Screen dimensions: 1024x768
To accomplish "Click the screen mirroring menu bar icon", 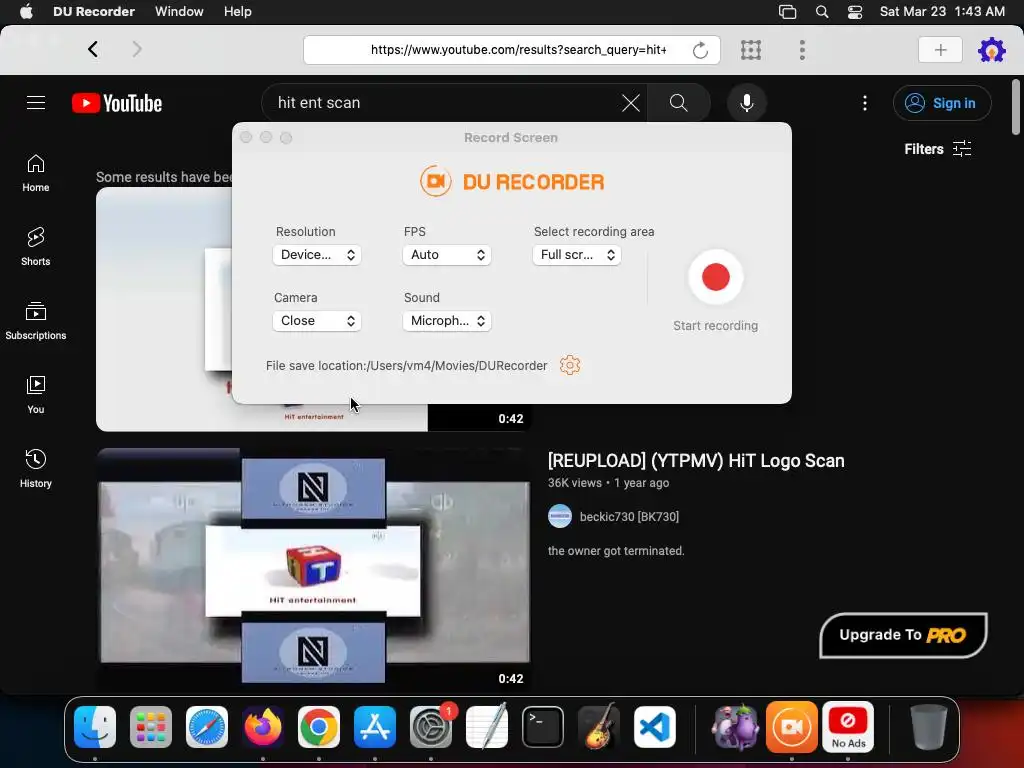I will point(788,12).
